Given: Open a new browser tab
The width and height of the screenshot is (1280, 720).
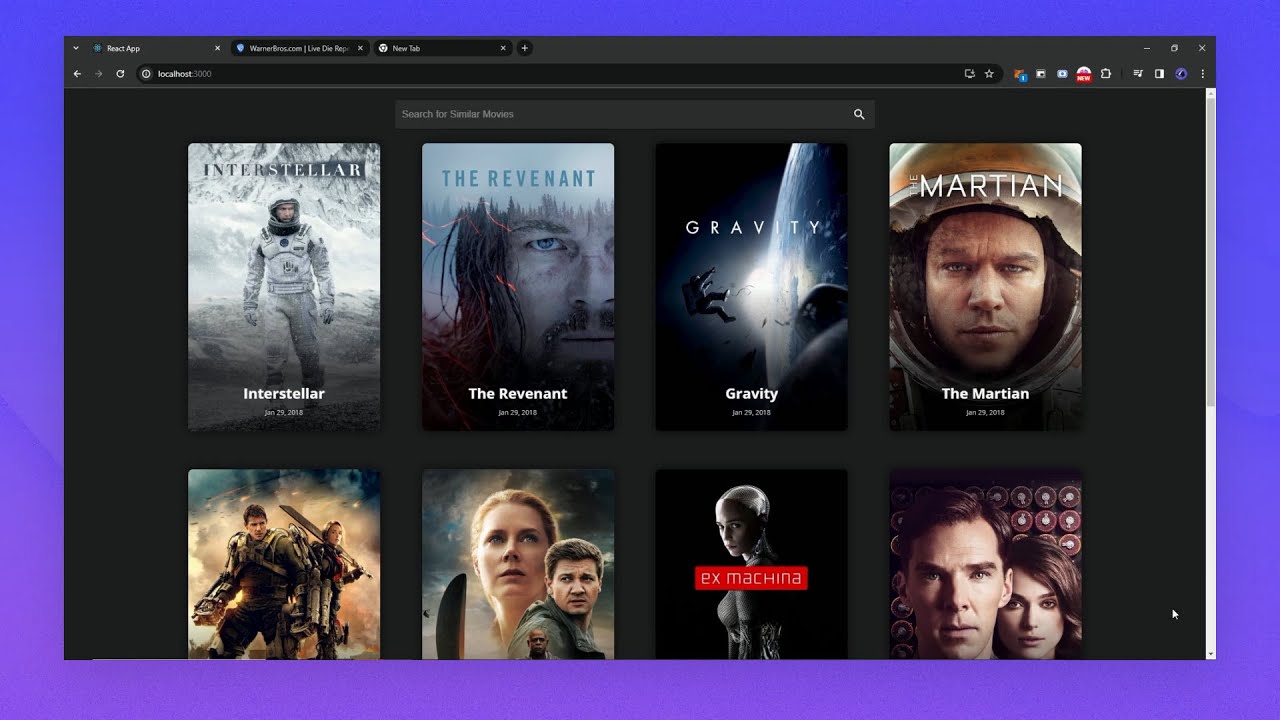Looking at the screenshot, I should pyautogui.click(x=524, y=48).
